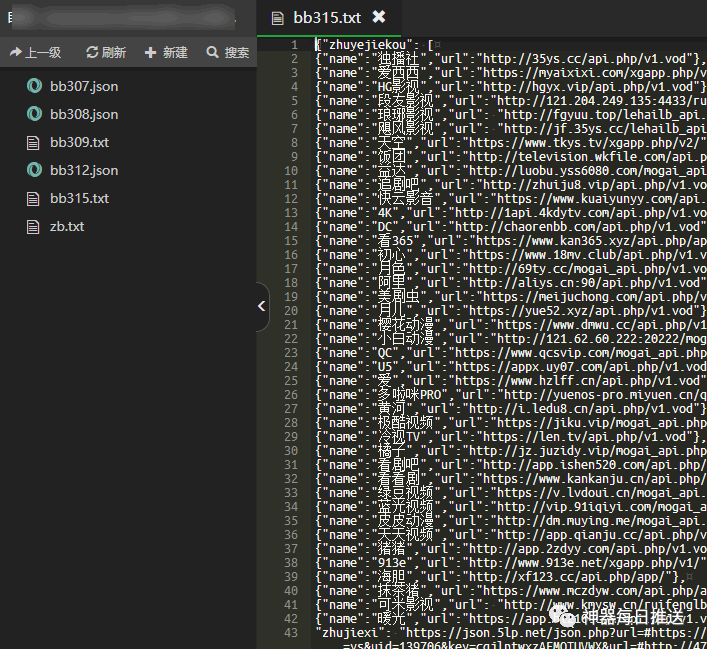Click the line with name 爱西西
This screenshot has width=707, height=649.
click(510, 73)
